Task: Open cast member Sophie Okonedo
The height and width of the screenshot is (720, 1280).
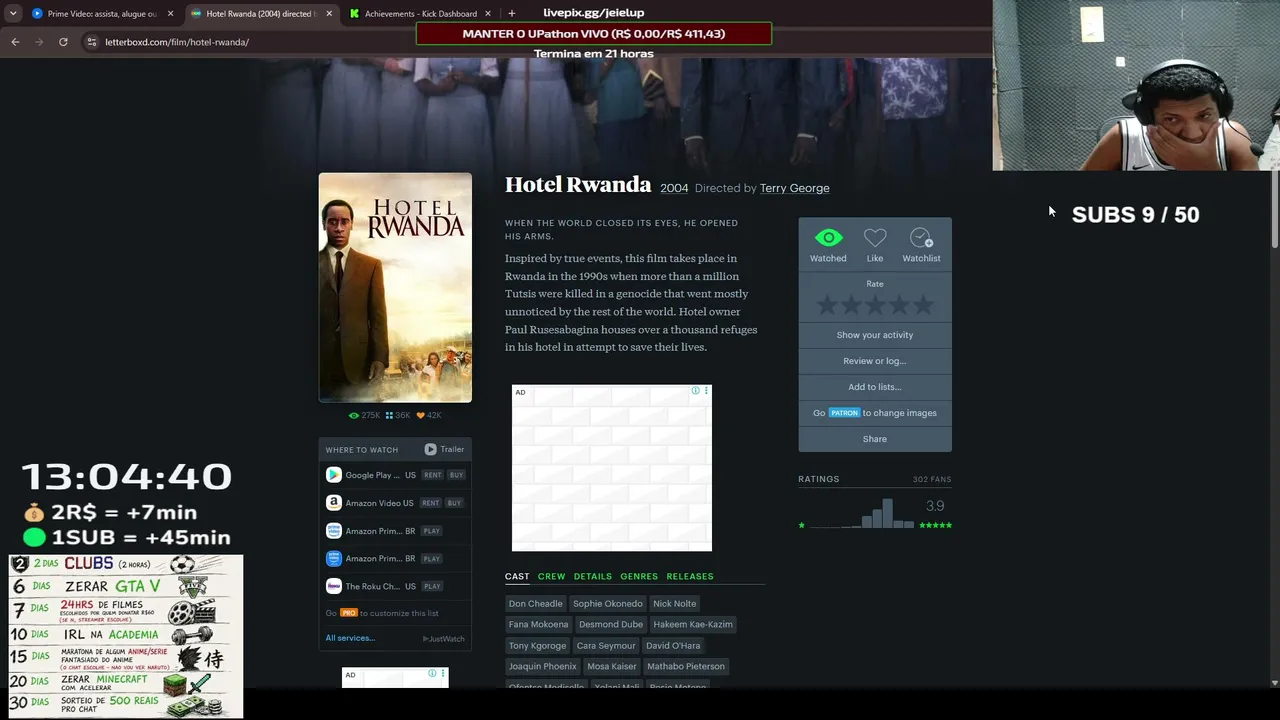Action: [608, 603]
